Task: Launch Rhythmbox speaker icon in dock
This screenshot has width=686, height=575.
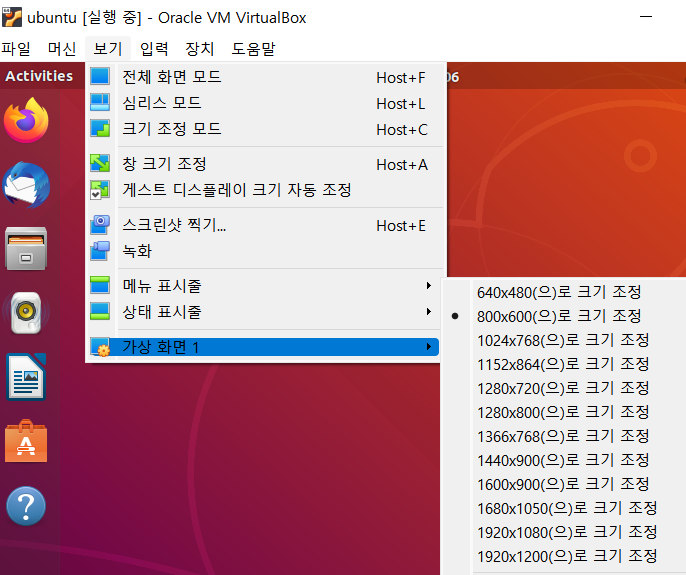Action: (26, 312)
